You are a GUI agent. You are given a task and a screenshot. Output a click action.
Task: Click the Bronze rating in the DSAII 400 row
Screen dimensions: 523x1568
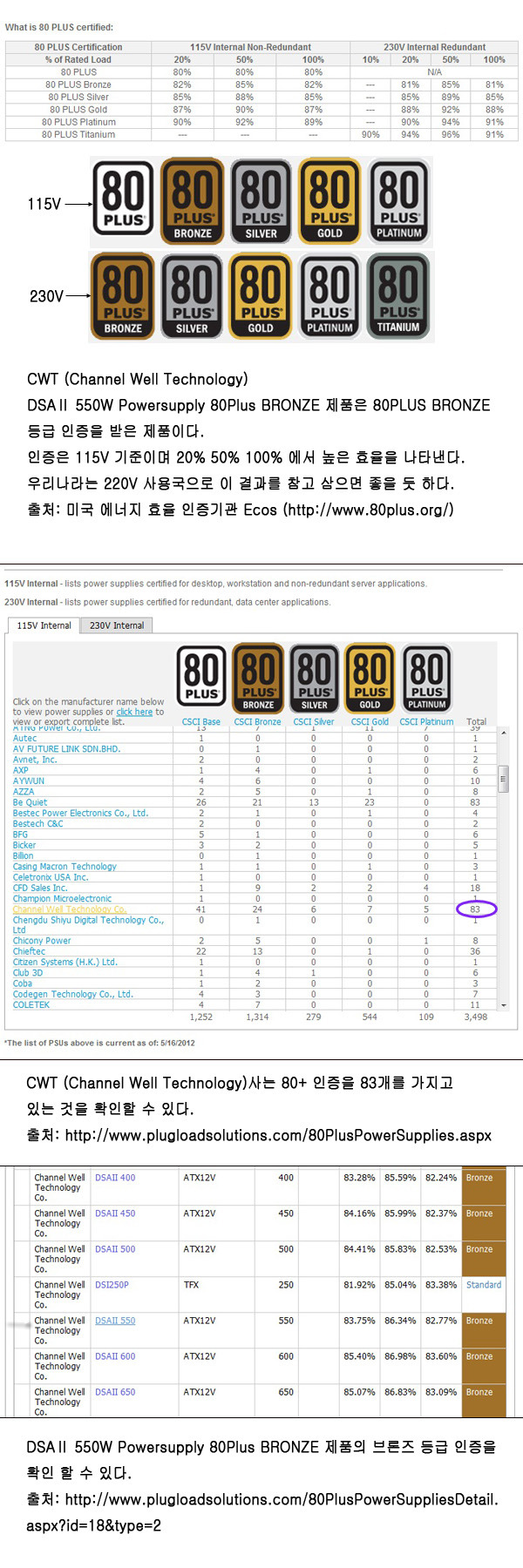coord(479,1177)
